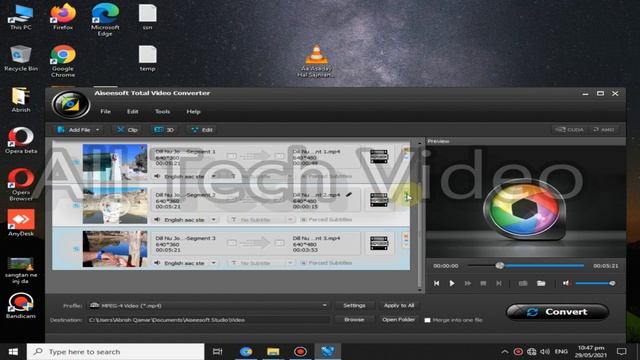The height and width of the screenshot is (360, 640).
Task: Select the Bandicam desktop icon
Action: tap(21, 306)
